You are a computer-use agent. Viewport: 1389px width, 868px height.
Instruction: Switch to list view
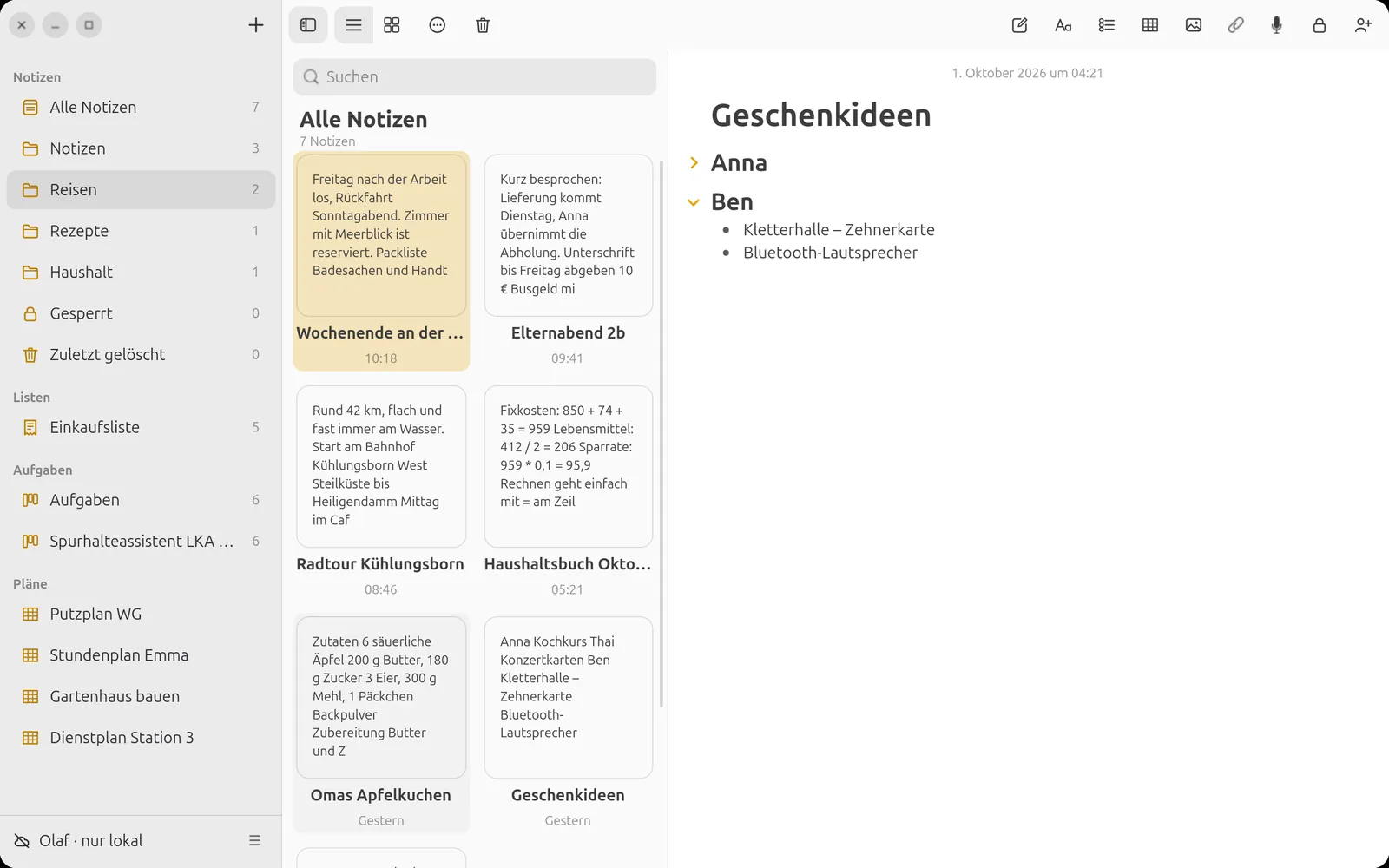(353, 25)
